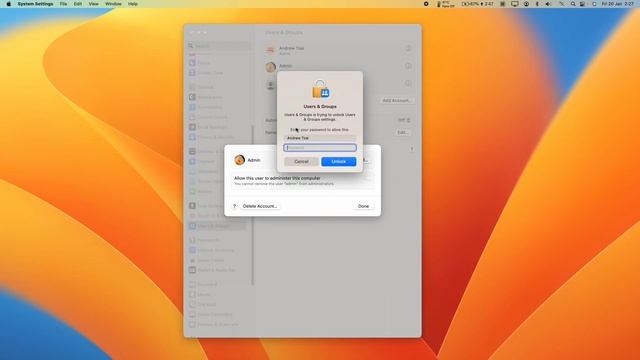640x360 pixels.
Task: Open the Help menu
Action: tap(133, 4)
